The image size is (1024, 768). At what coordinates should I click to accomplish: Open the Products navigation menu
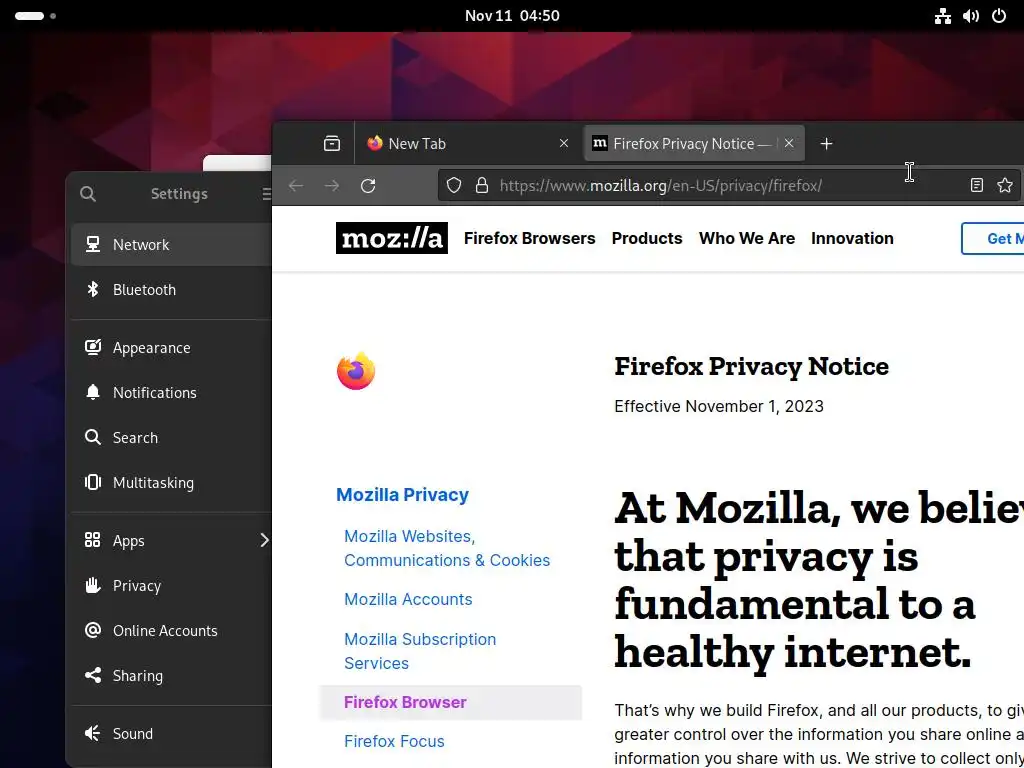click(647, 238)
